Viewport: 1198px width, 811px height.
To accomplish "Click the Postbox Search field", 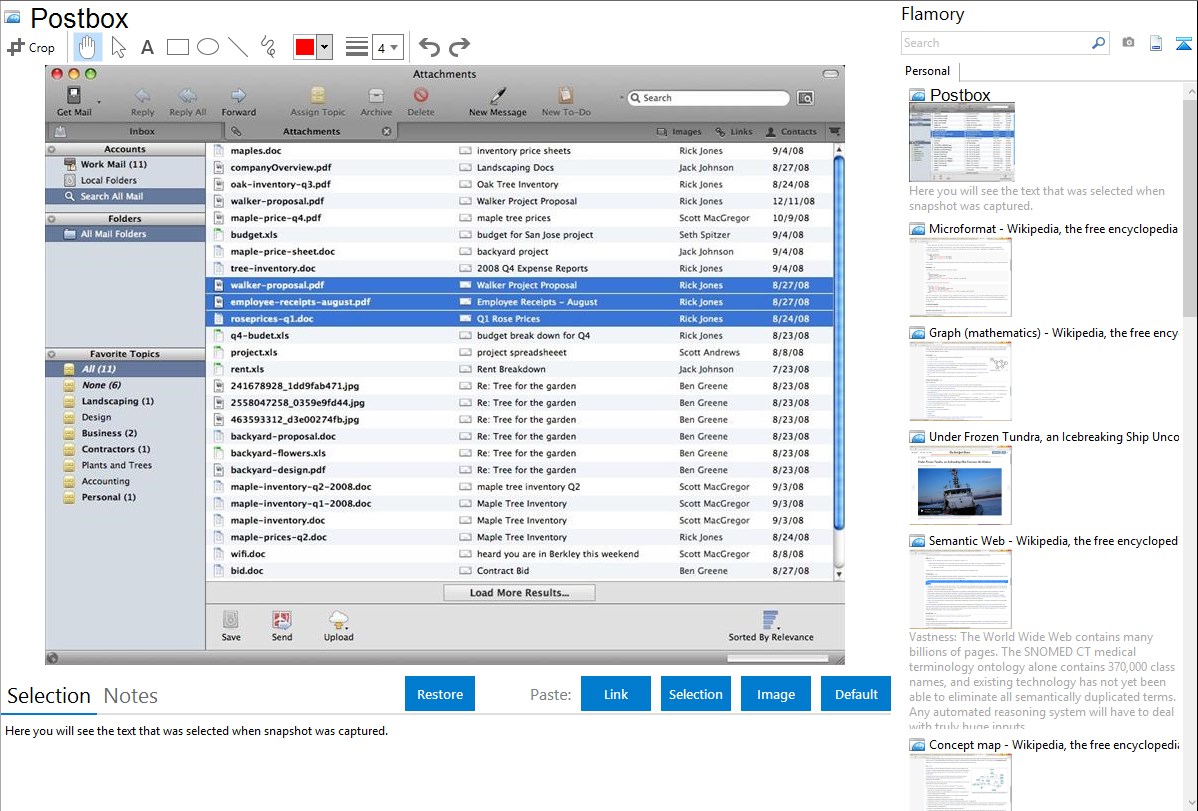I will [x=708, y=98].
